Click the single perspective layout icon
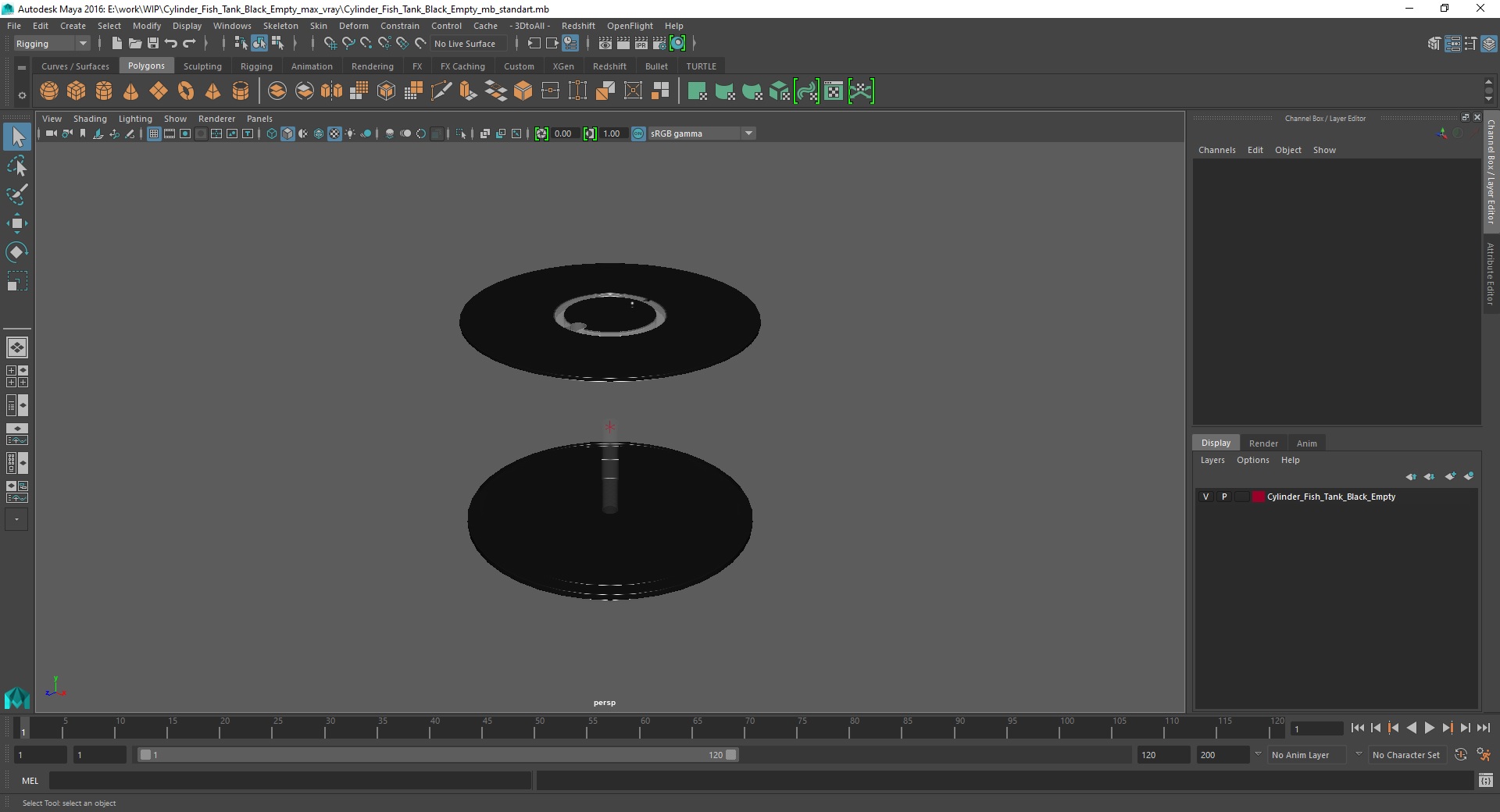 [17, 347]
